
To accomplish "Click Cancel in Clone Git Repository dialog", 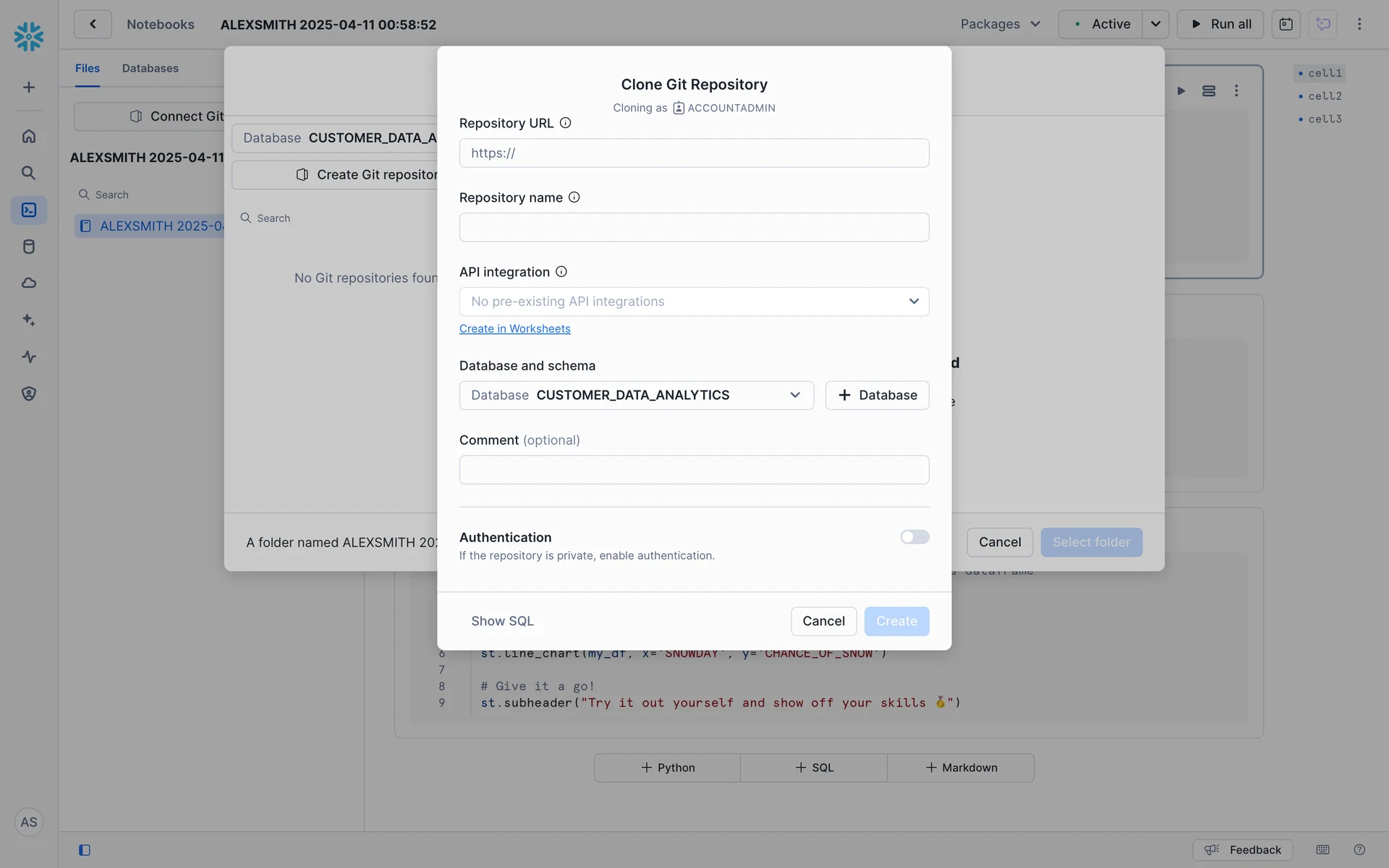I will click(823, 621).
